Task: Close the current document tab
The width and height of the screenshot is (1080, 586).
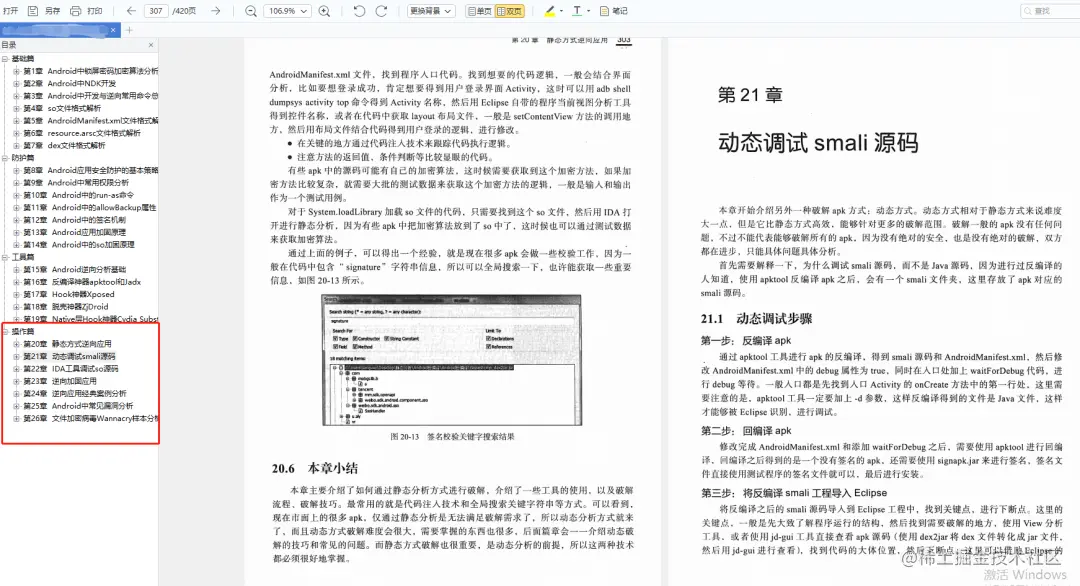Action: tap(113, 30)
